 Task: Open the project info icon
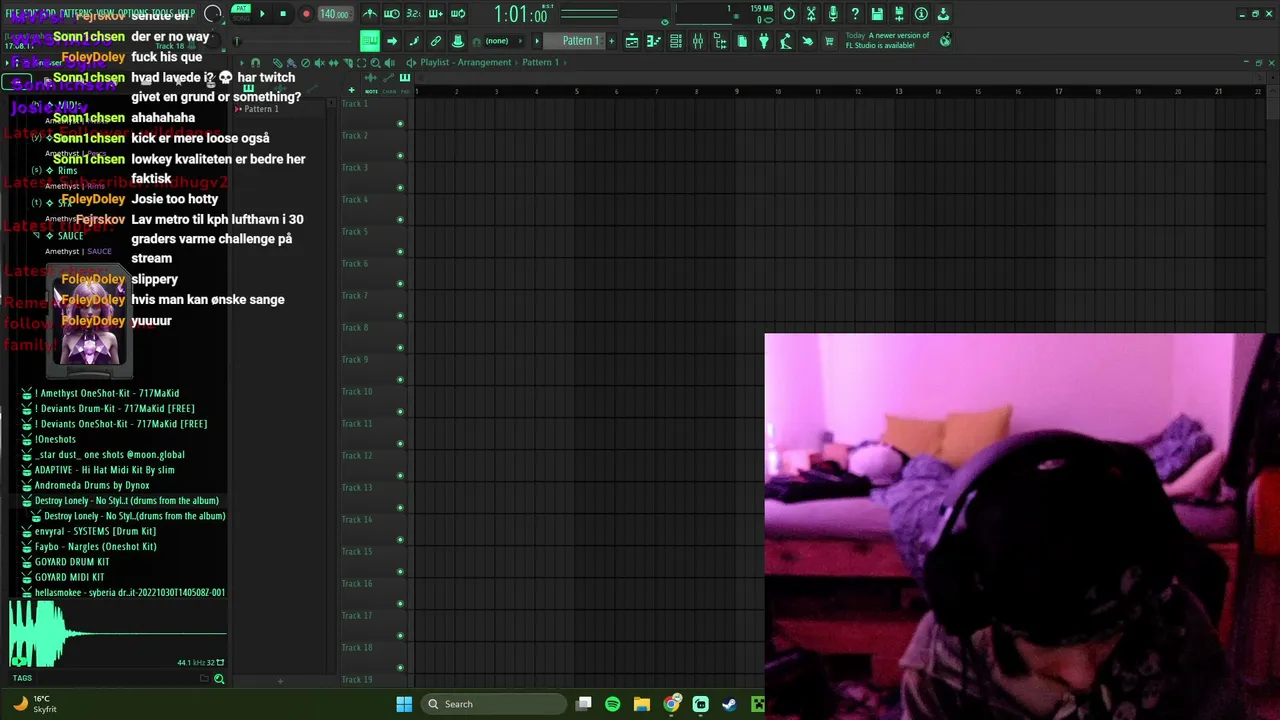coord(921,14)
